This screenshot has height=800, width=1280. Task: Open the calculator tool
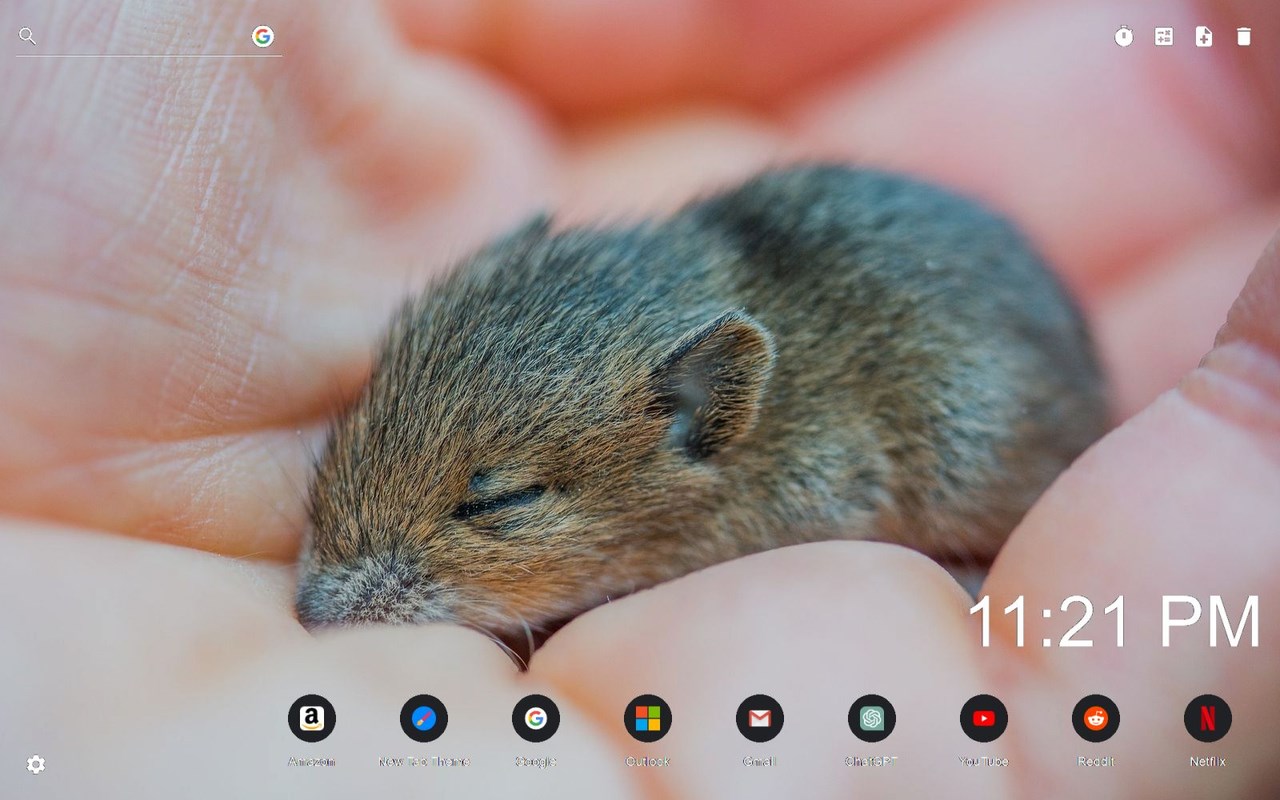pos(1164,37)
